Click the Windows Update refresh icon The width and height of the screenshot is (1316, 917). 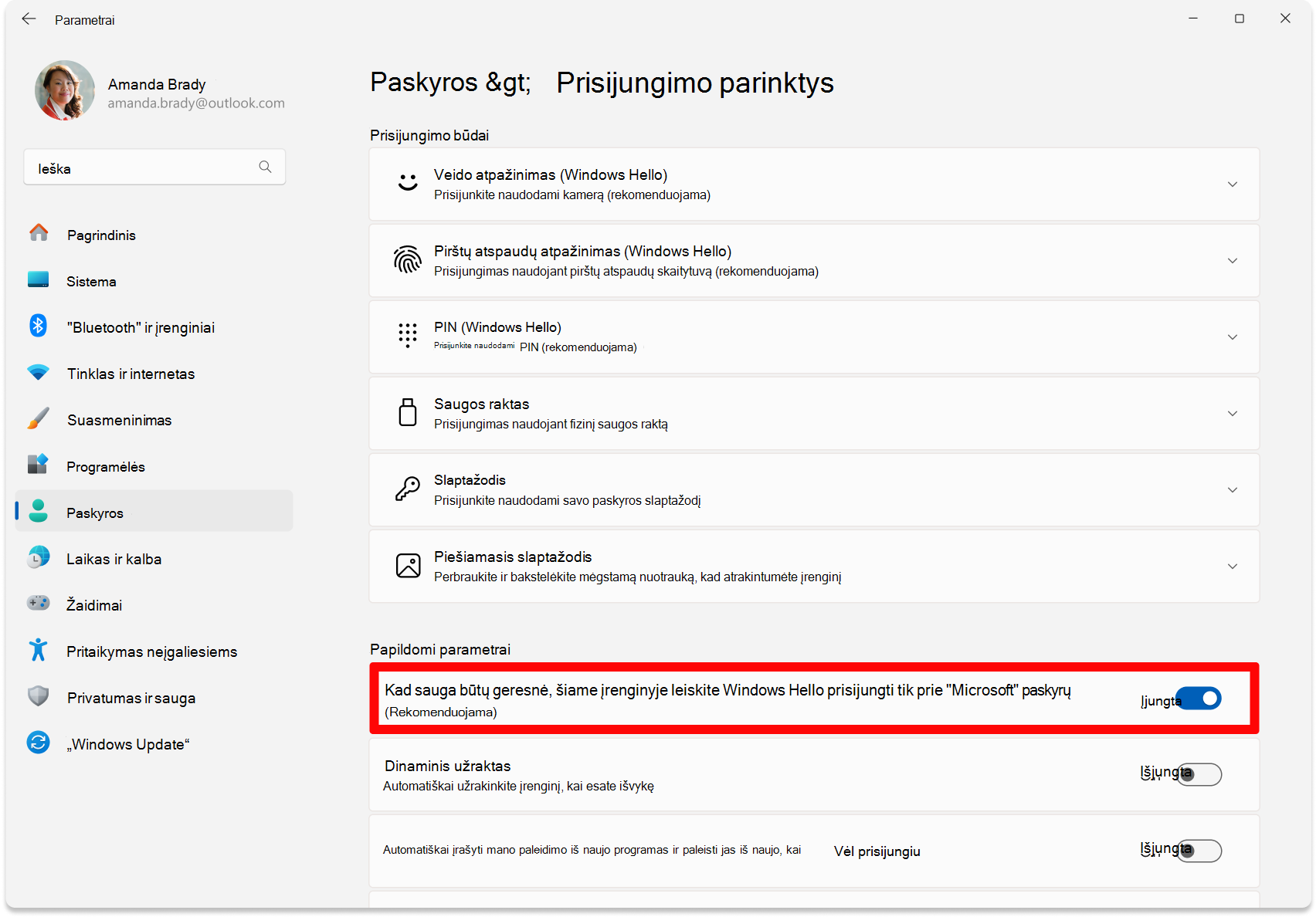click(38, 743)
